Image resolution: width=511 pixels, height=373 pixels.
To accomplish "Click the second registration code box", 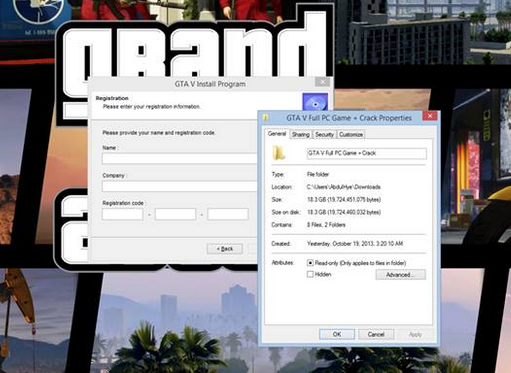I will pos(175,214).
